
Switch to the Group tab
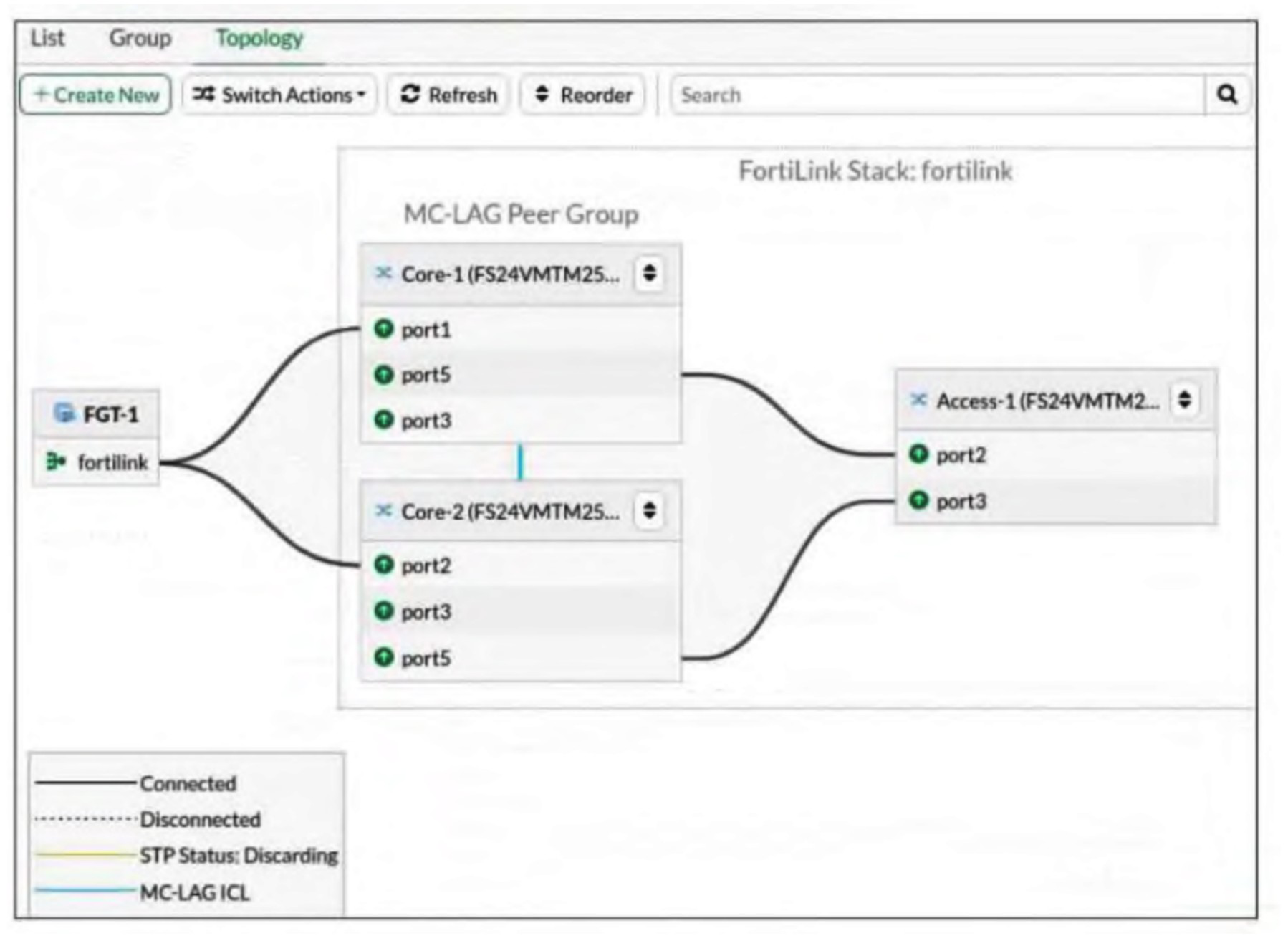tap(140, 38)
